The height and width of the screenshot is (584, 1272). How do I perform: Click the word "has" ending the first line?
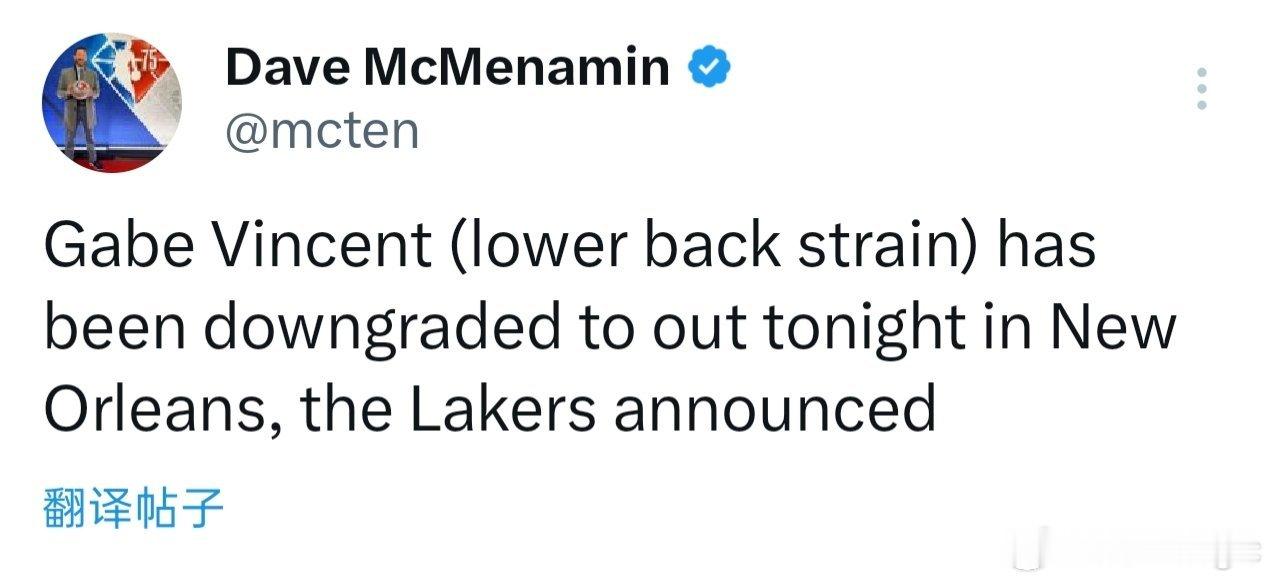[1050, 246]
